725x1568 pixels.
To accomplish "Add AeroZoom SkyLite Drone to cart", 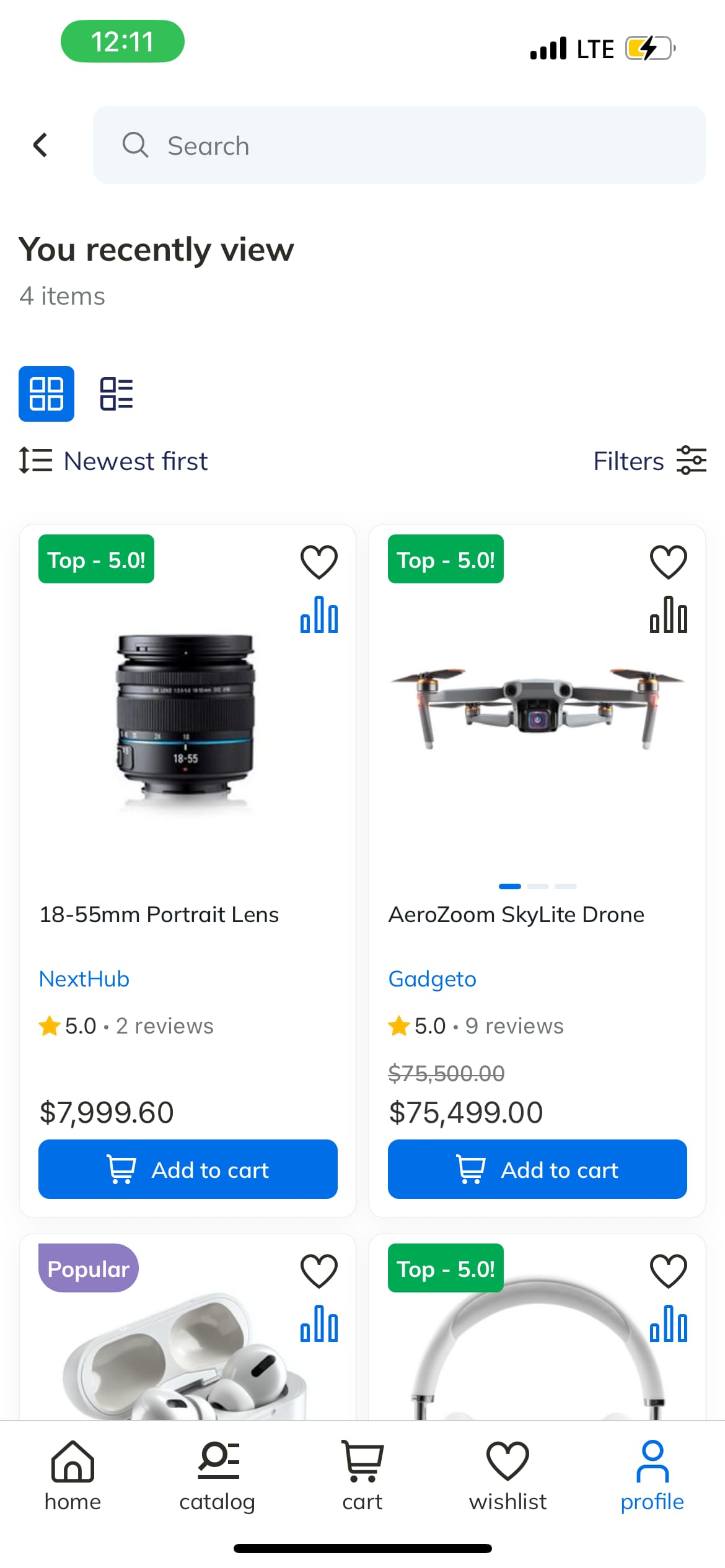I will click(537, 1169).
